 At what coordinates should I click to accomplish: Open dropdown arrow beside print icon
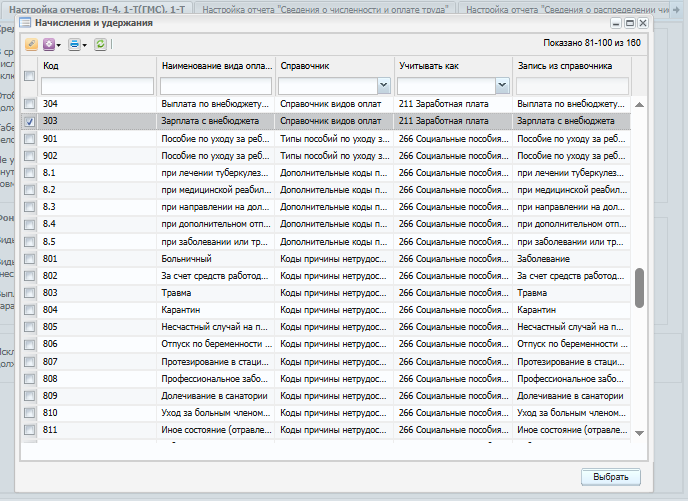tap(85, 45)
